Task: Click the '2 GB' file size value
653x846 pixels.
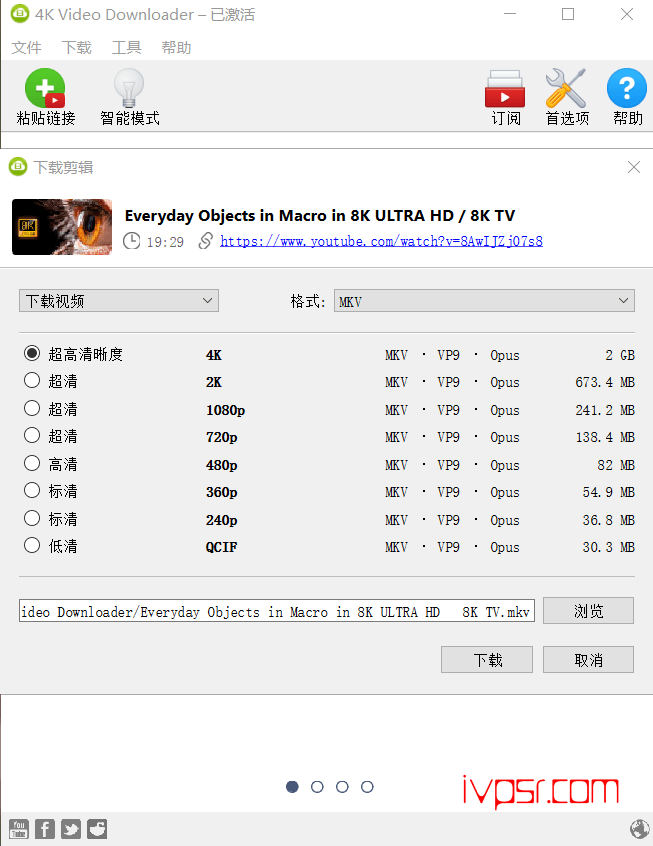Action: (x=620, y=355)
